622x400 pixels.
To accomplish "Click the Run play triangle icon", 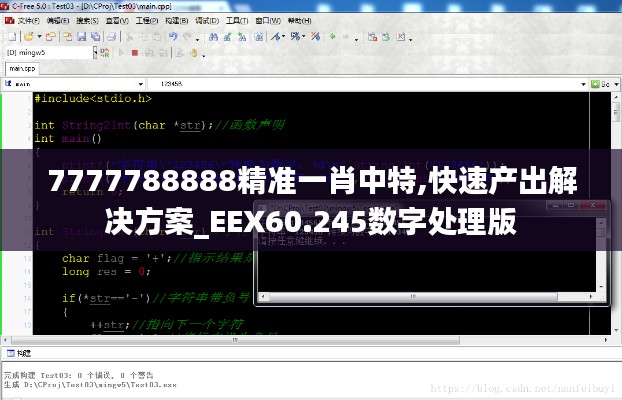I will click(x=121, y=52).
